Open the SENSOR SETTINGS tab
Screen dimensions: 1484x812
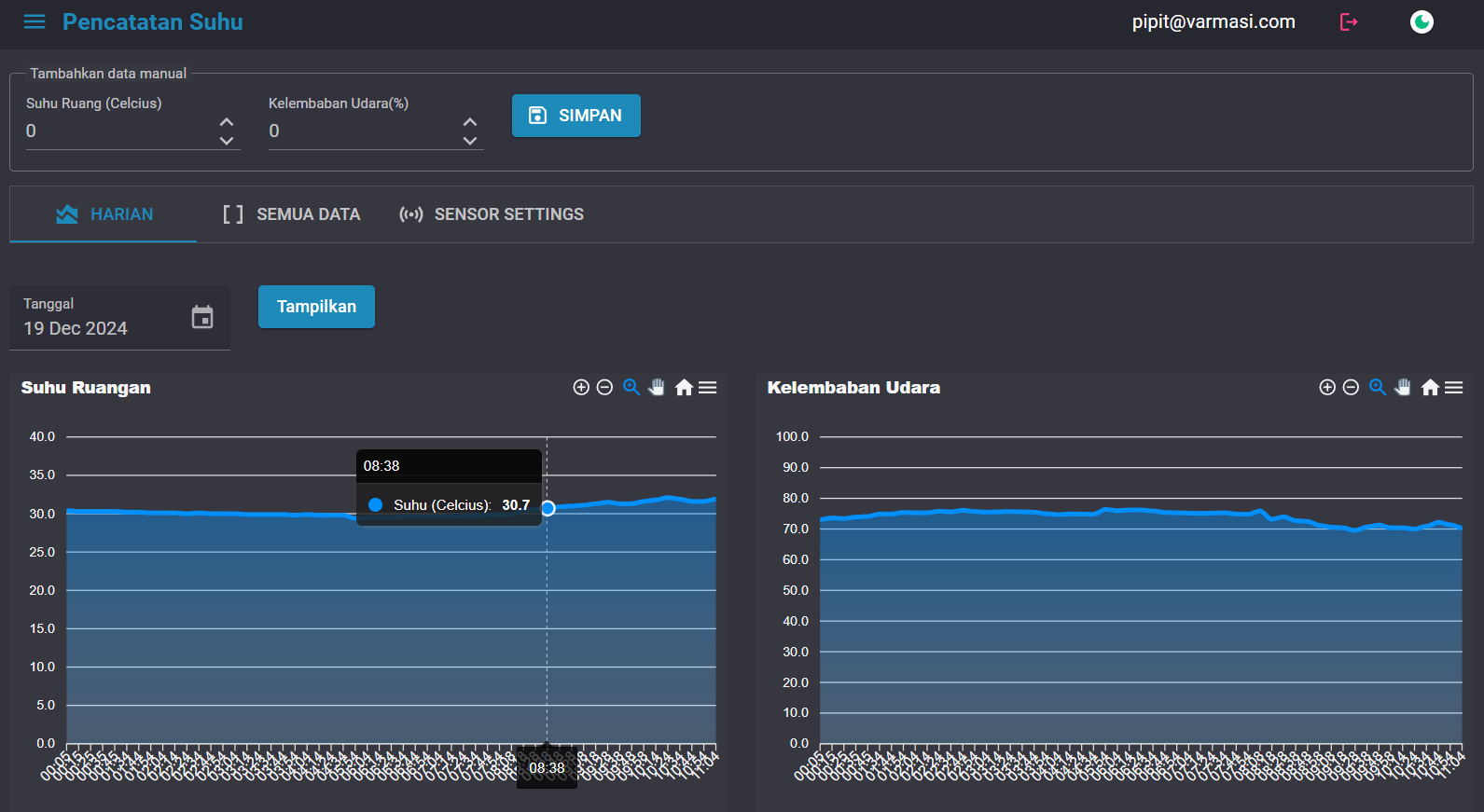[x=492, y=214]
